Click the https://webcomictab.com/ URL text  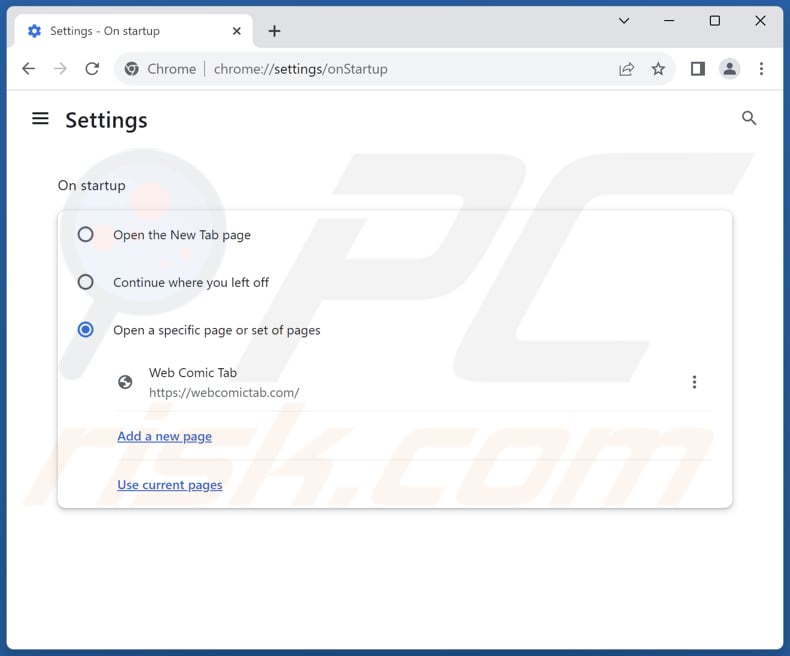(x=224, y=392)
